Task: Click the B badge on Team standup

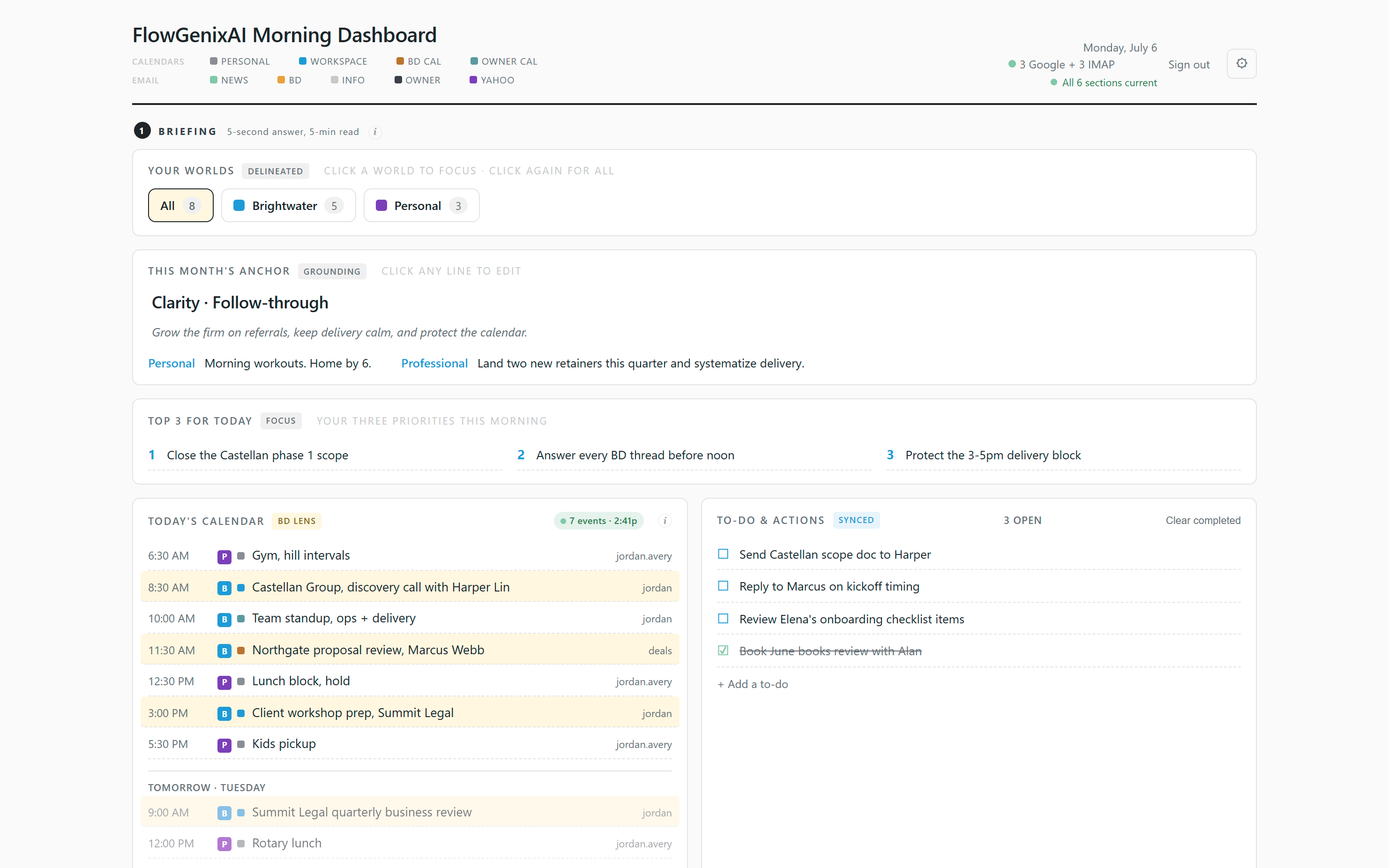Action: (224, 620)
